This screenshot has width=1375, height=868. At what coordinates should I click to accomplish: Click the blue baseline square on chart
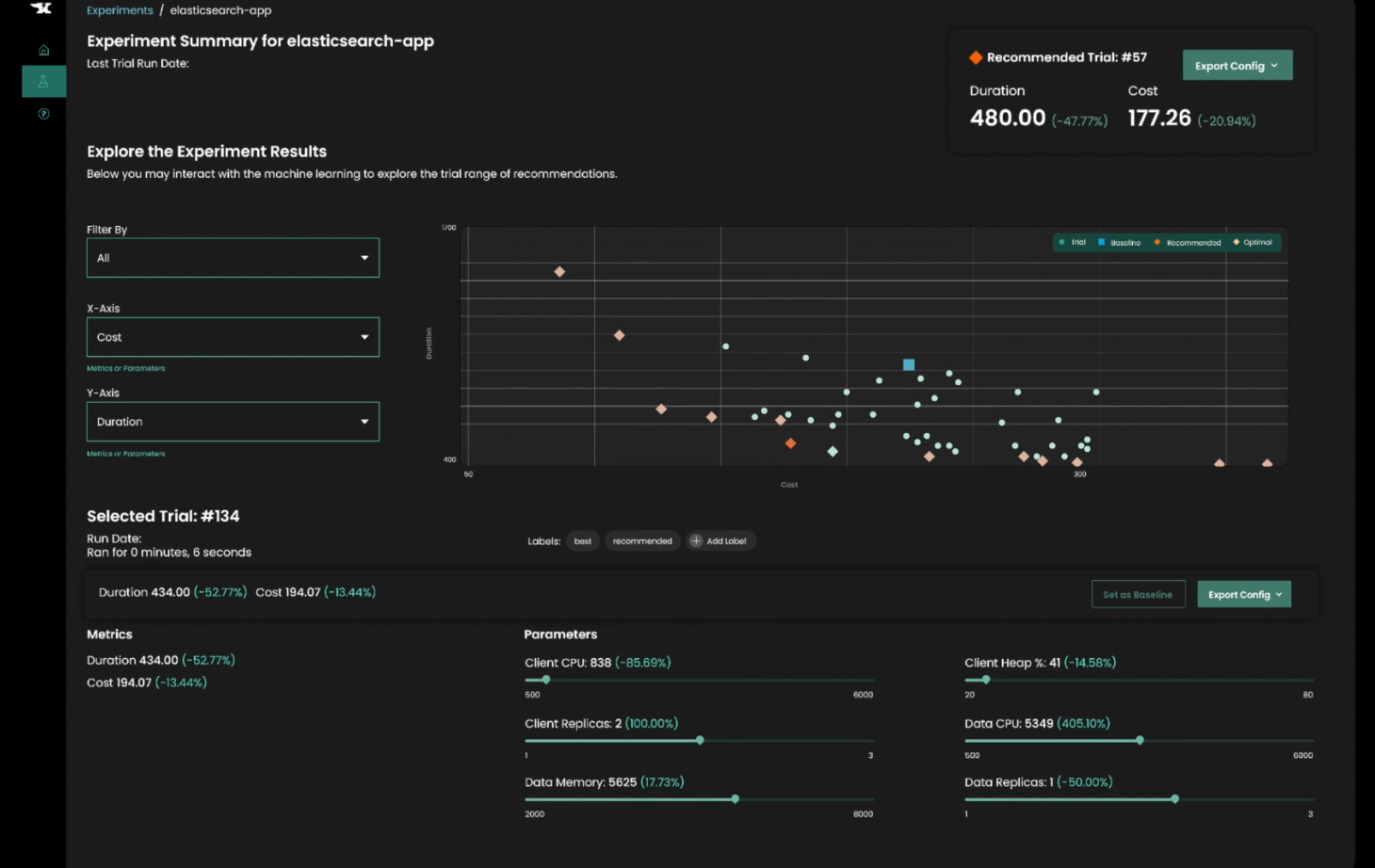(909, 364)
